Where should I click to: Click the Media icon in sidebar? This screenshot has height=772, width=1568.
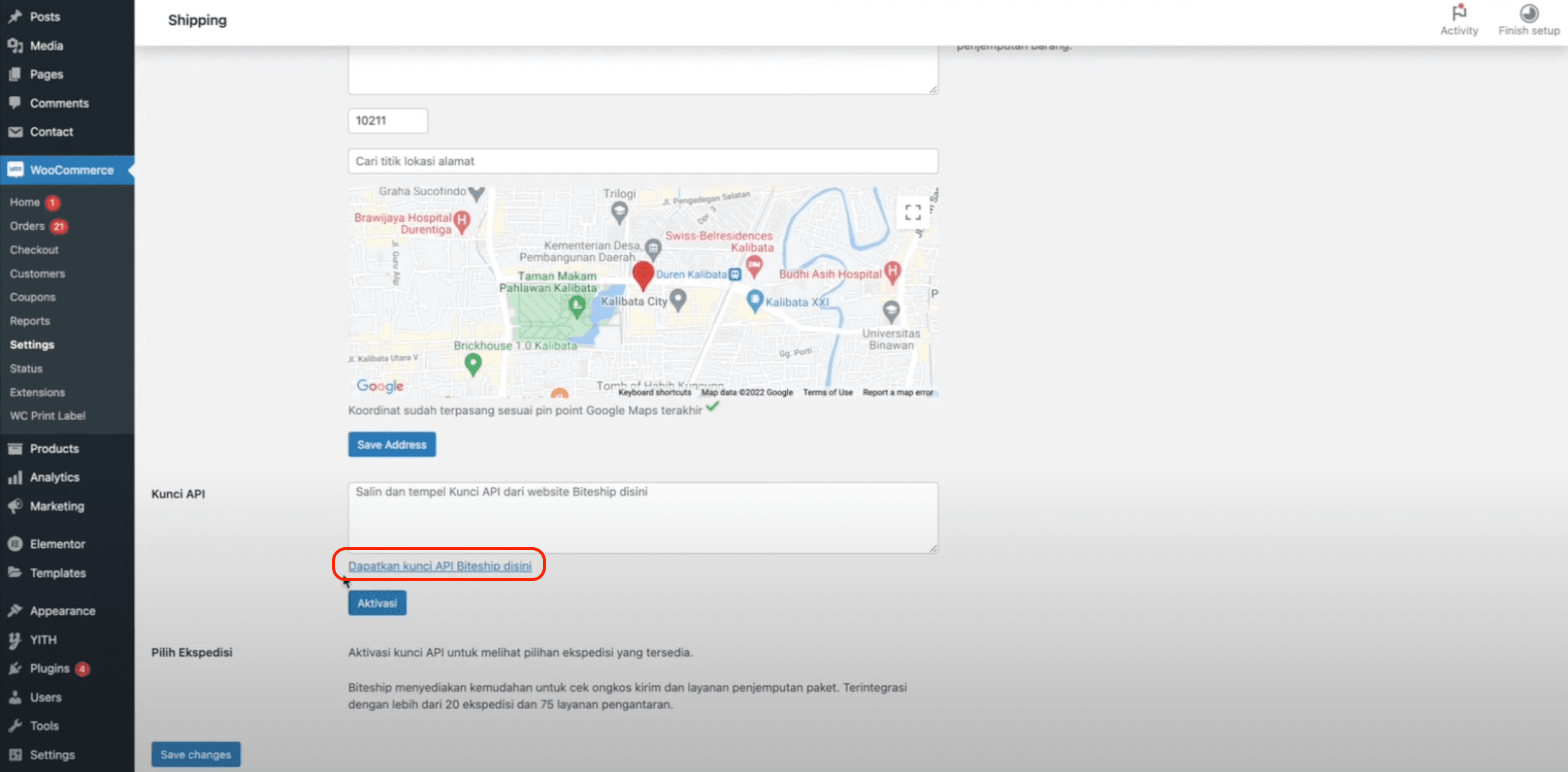point(15,45)
